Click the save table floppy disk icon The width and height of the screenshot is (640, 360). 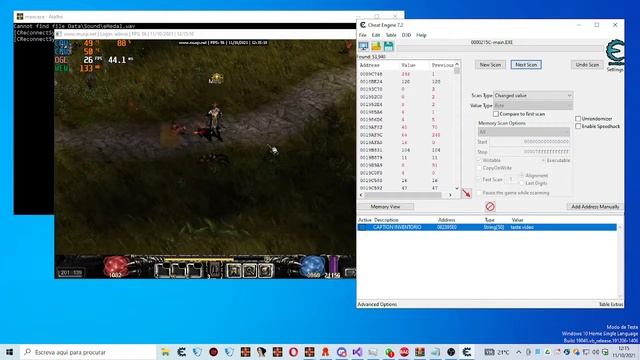(389, 46)
